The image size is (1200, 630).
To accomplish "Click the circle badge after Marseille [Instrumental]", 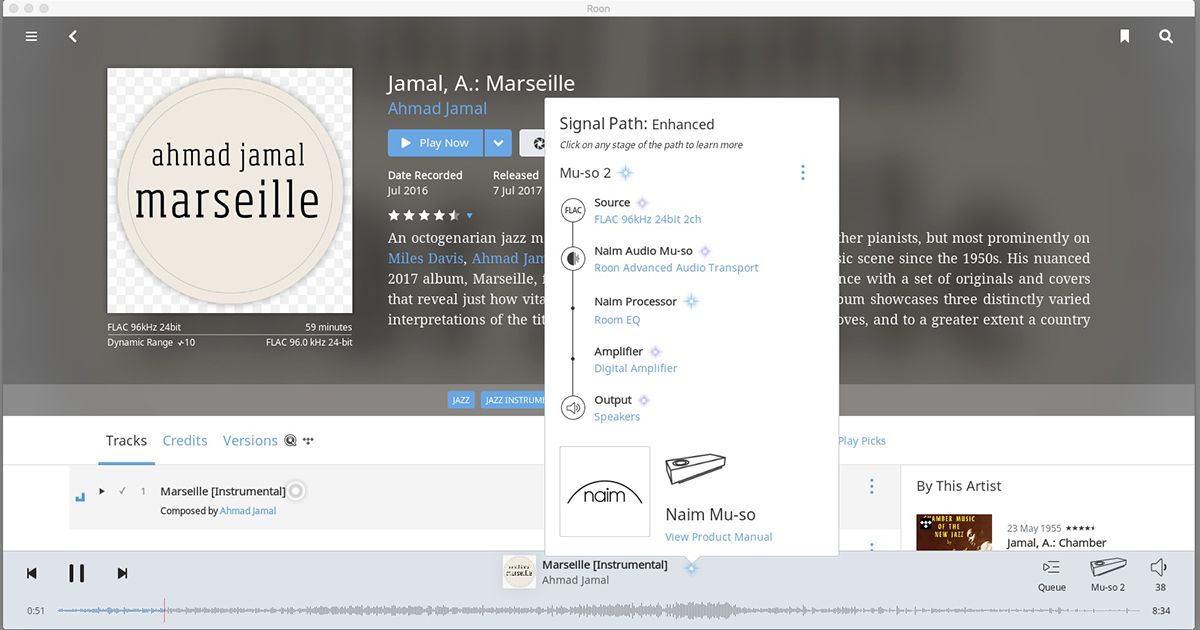I will click(296, 491).
